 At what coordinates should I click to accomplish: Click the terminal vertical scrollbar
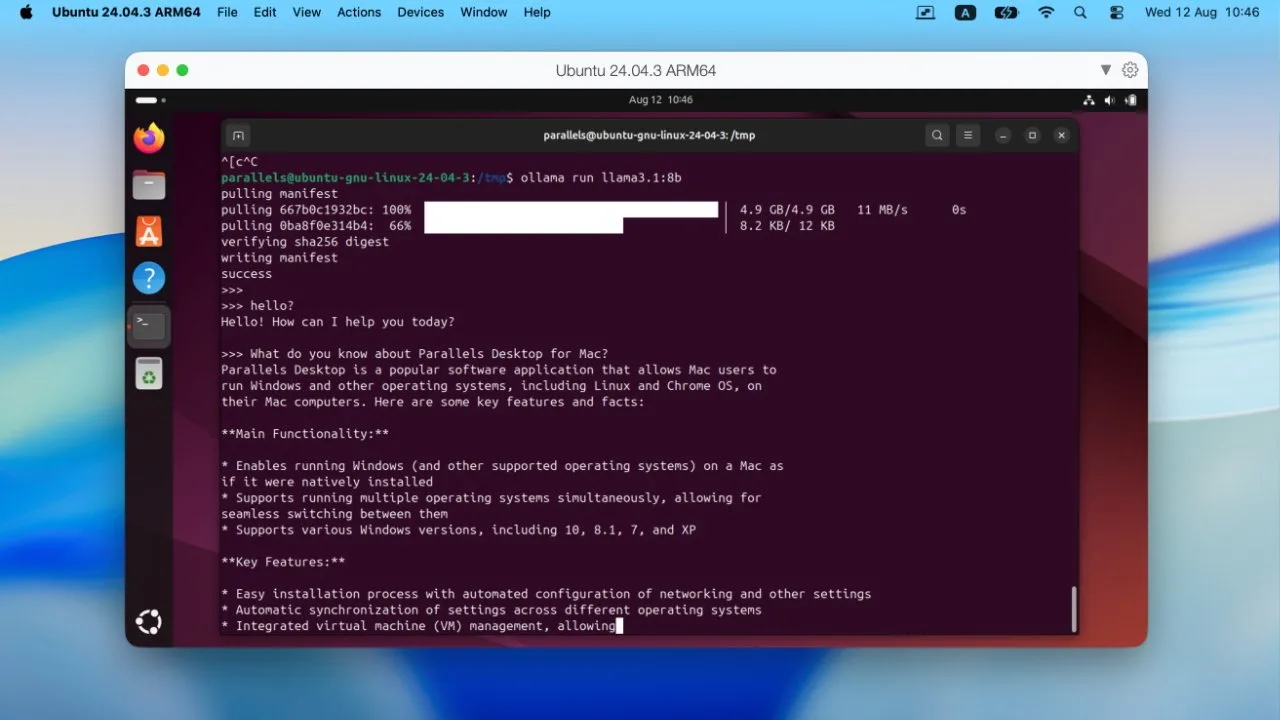click(1074, 608)
